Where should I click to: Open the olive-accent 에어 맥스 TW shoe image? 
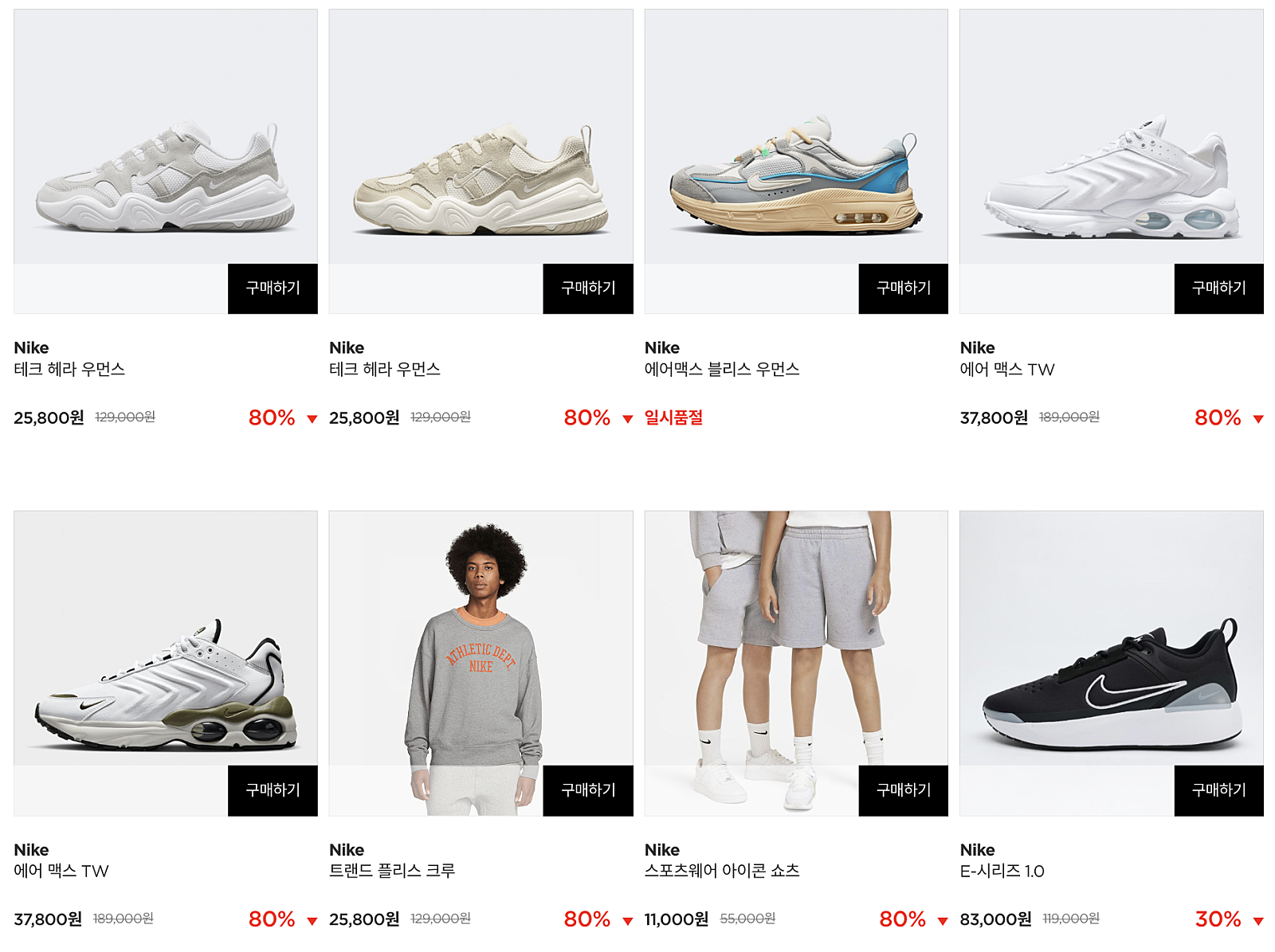[x=166, y=639]
